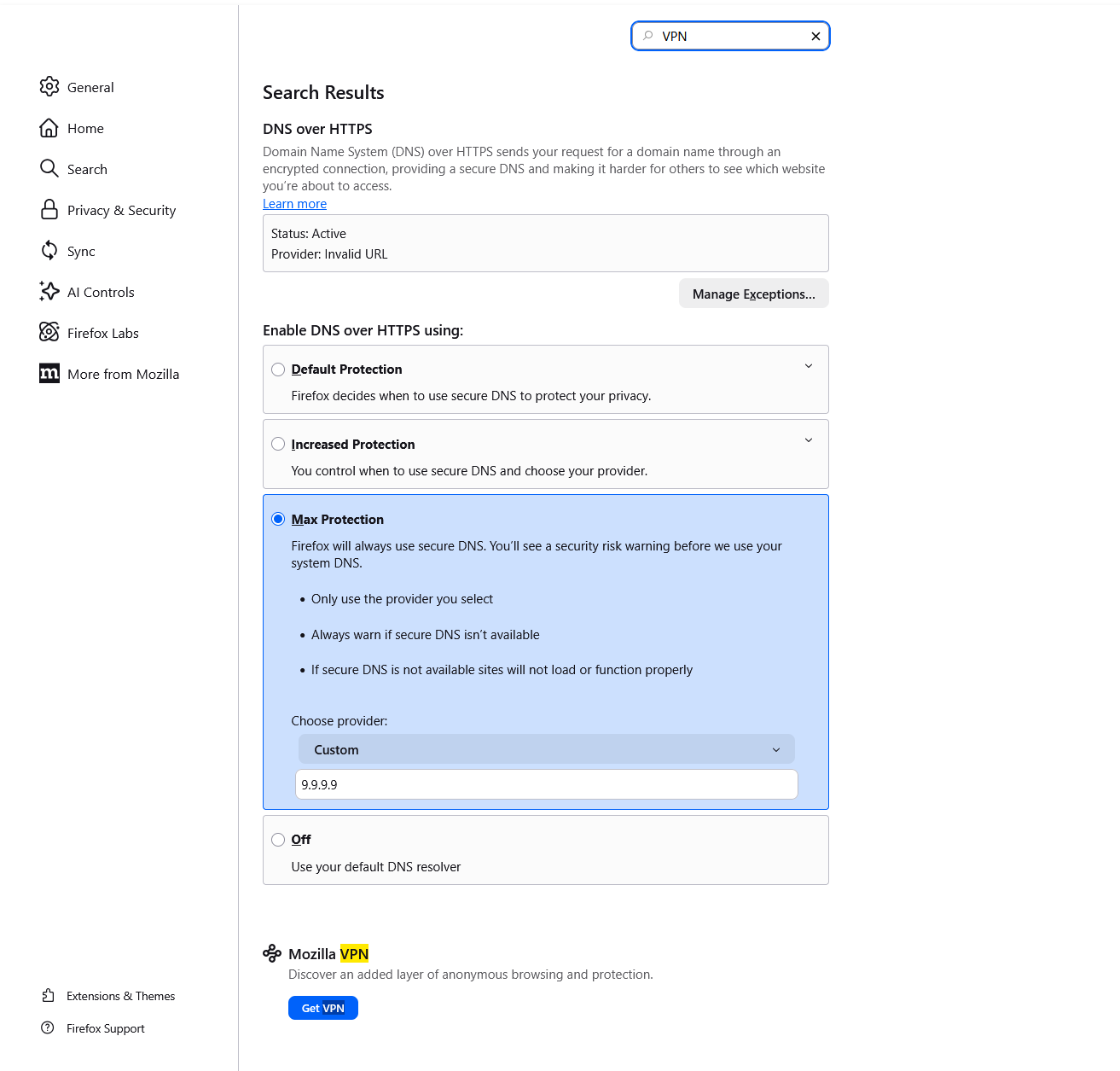Click the Manage Exceptions button
This screenshot has height=1071, width=1120.
click(x=753, y=294)
